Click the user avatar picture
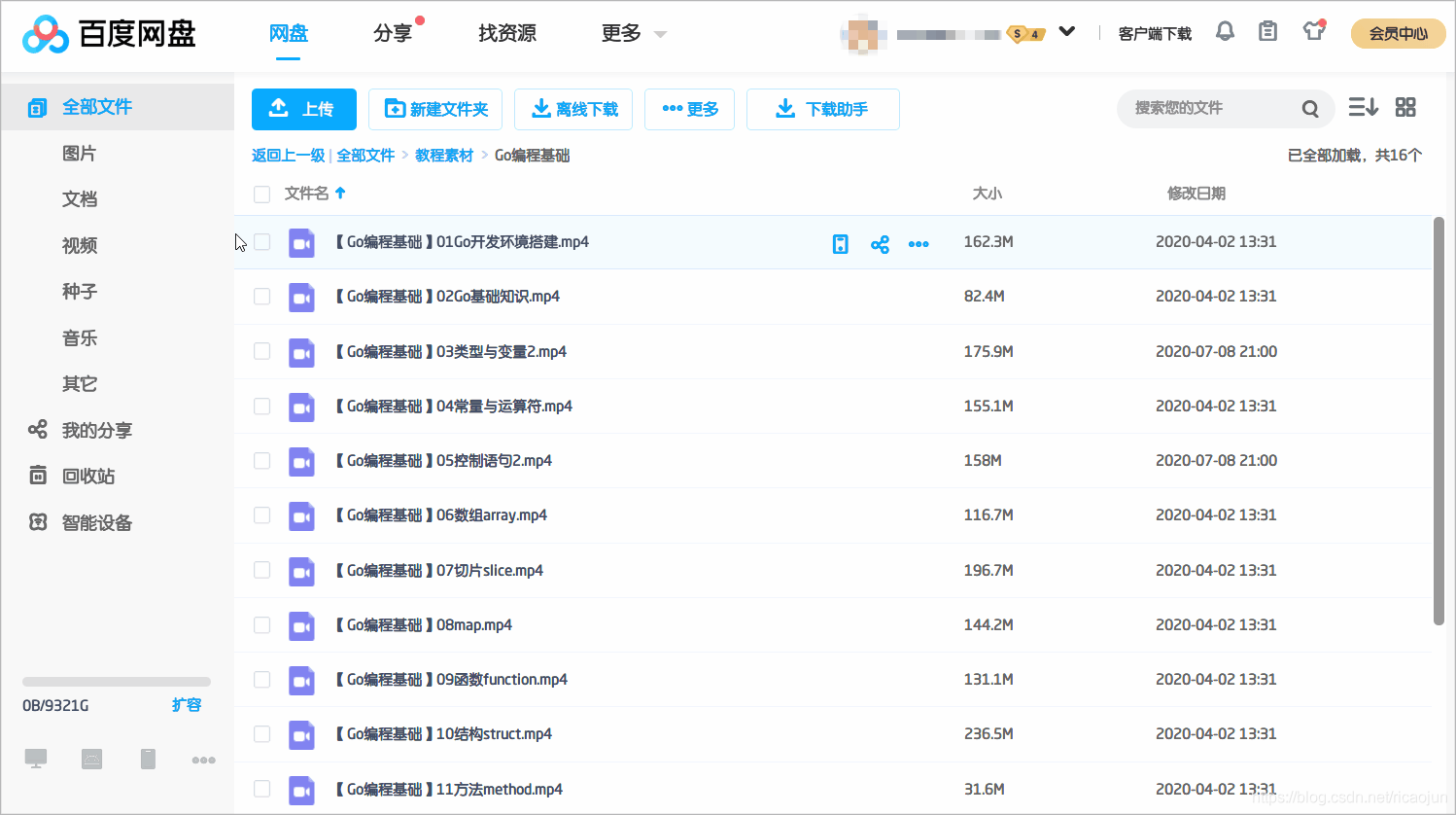Image resolution: width=1456 pixels, height=815 pixels. click(x=863, y=34)
